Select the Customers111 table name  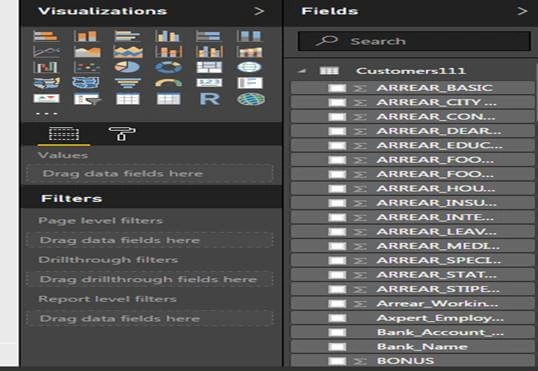[x=411, y=71]
